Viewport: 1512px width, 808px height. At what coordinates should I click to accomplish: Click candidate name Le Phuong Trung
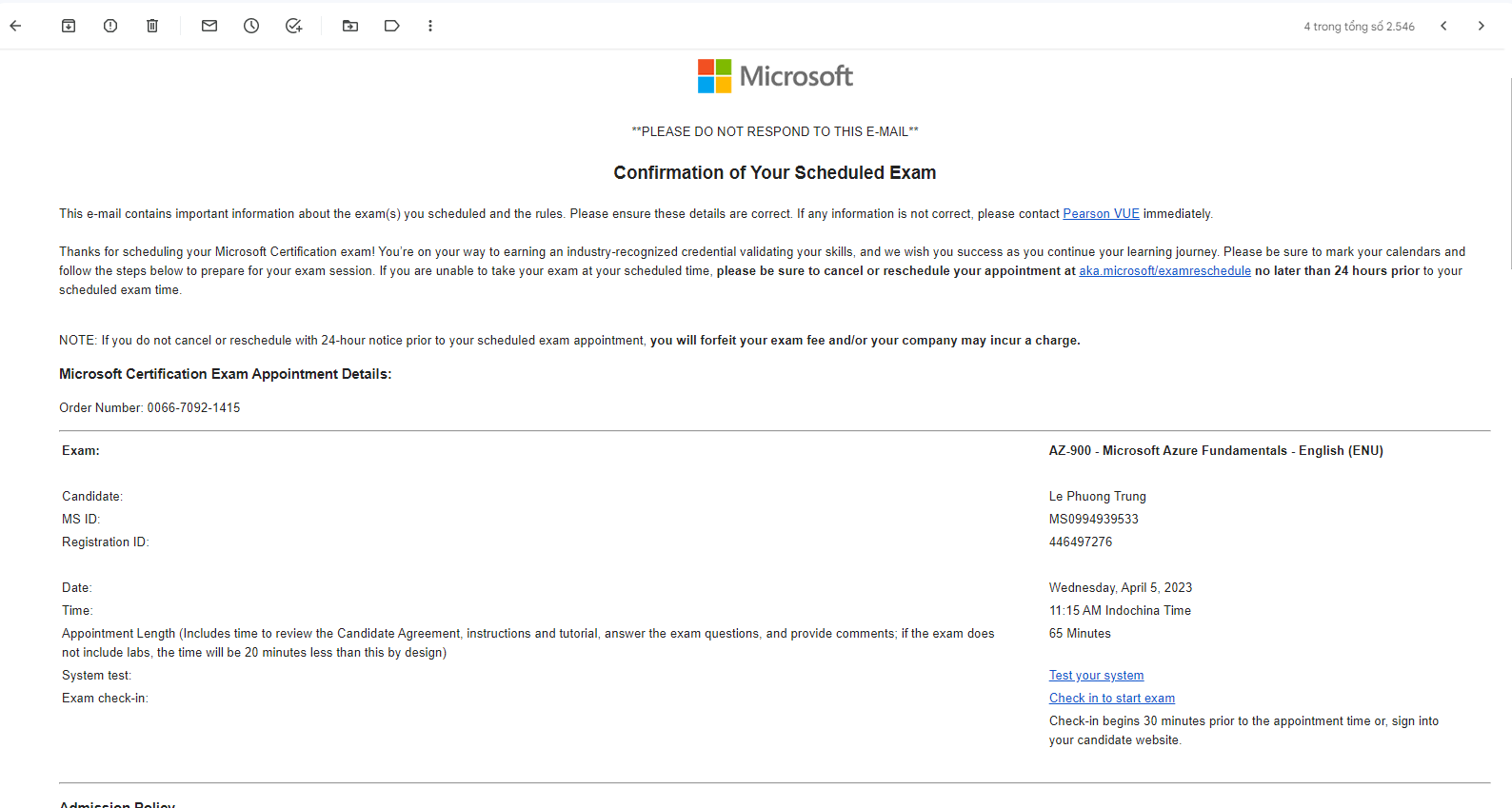click(x=1097, y=497)
